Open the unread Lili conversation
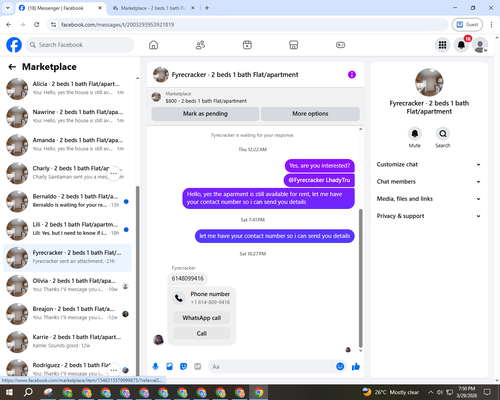 click(x=67, y=229)
